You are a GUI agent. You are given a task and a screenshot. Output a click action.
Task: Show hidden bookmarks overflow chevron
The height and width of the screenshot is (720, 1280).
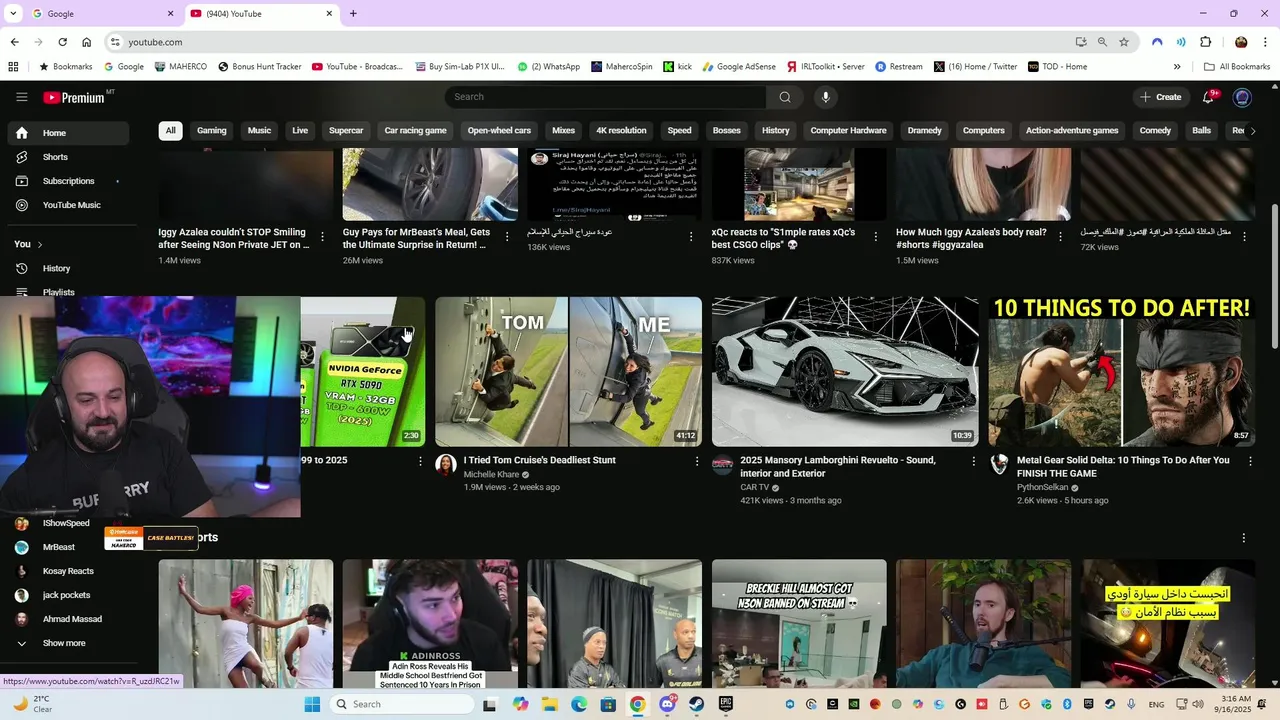point(1177,67)
